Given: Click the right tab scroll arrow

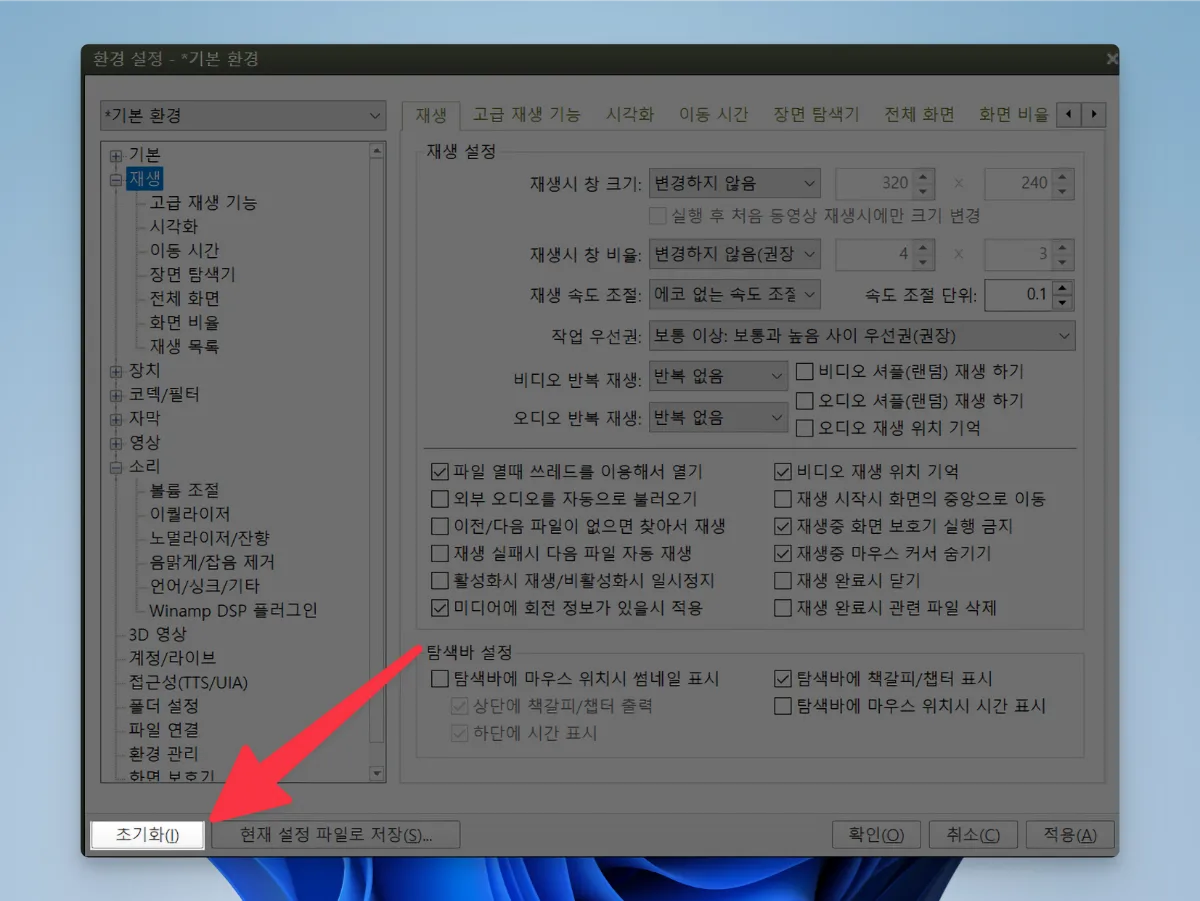Looking at the screenshot, I should (x=1094, y=114).
